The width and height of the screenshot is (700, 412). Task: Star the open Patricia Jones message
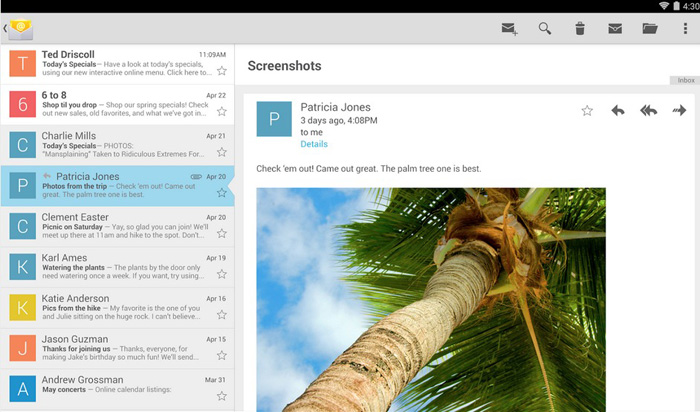(x=587, y=111)
